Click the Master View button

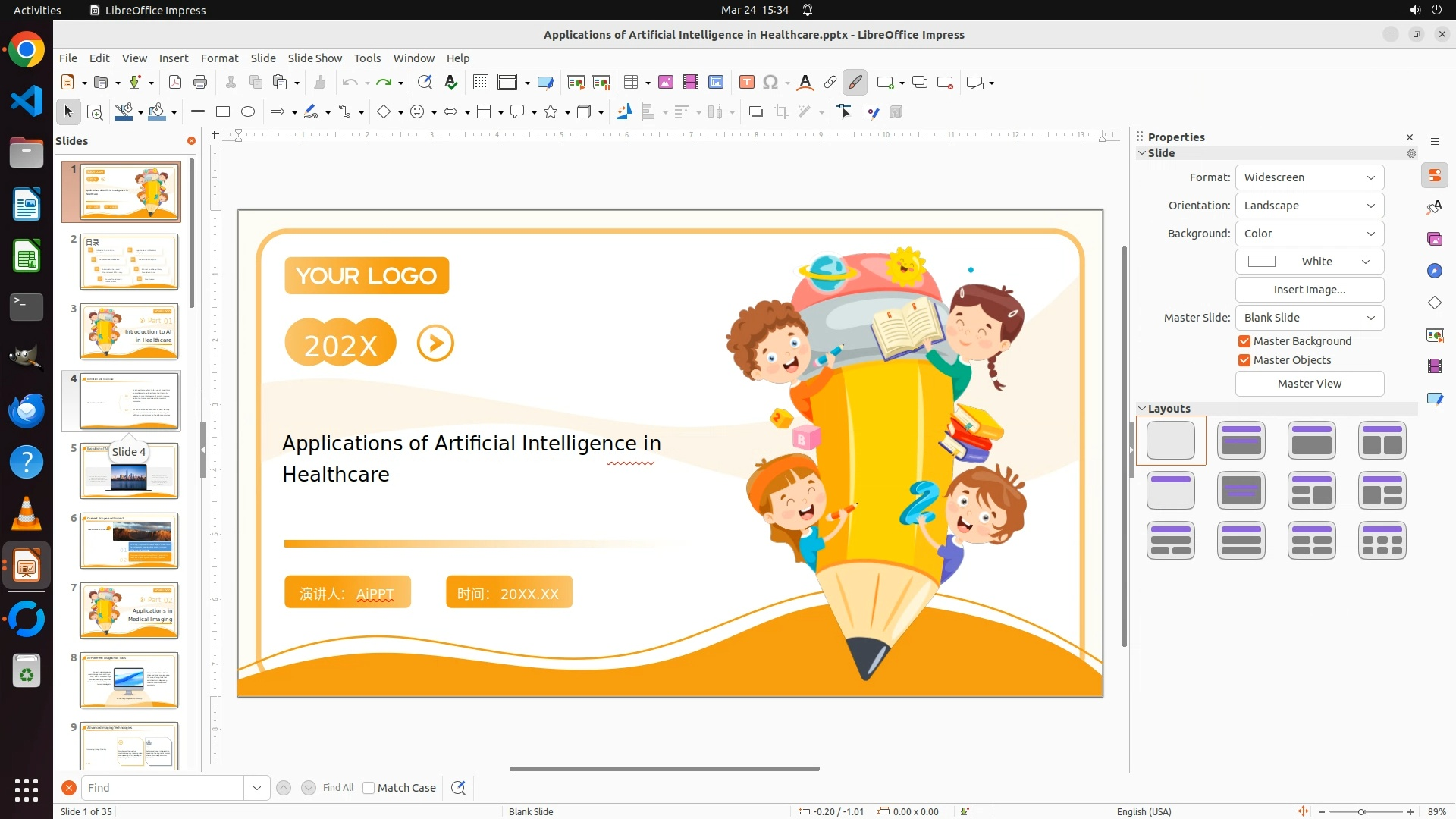coord(1309,384)
